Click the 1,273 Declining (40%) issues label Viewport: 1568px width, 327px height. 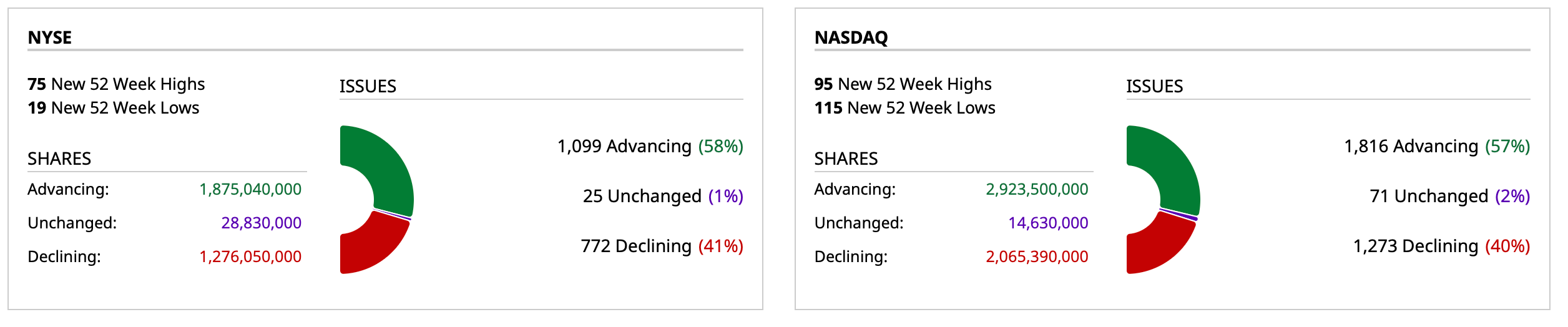coord(1441,246)
